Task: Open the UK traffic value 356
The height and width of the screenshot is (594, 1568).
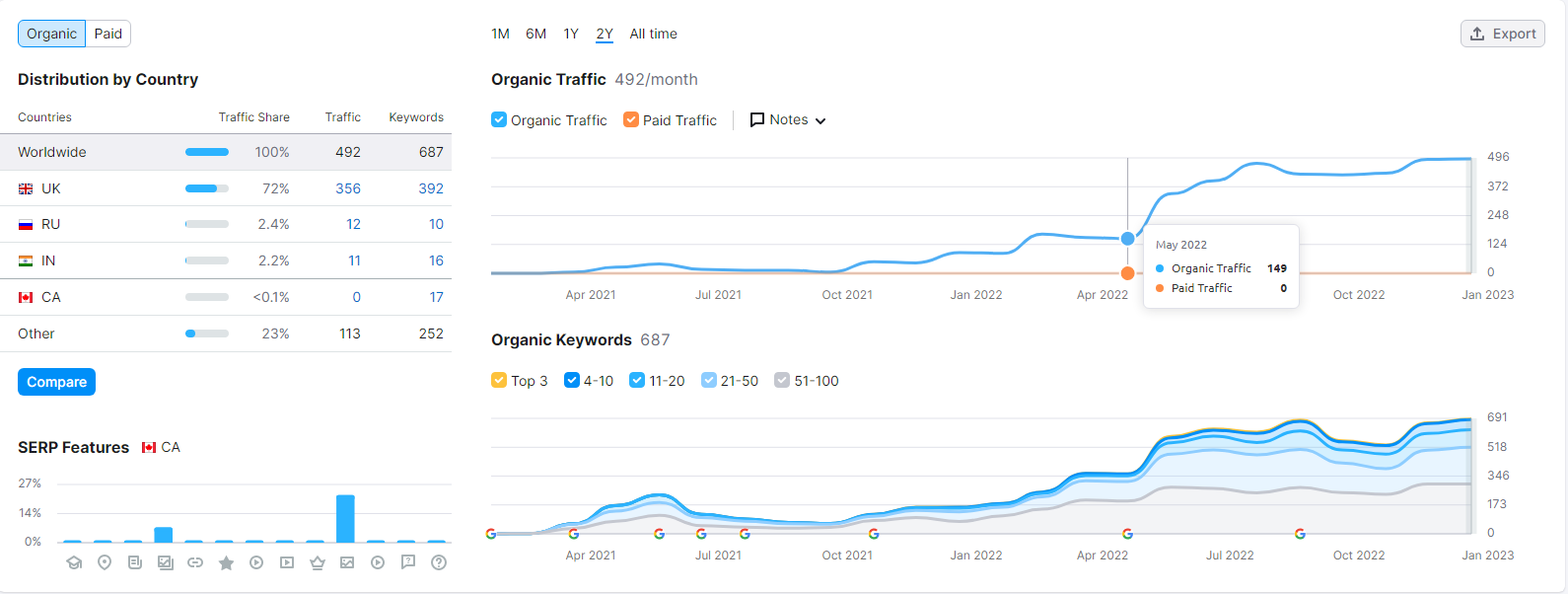Action: tap(347, 188)
